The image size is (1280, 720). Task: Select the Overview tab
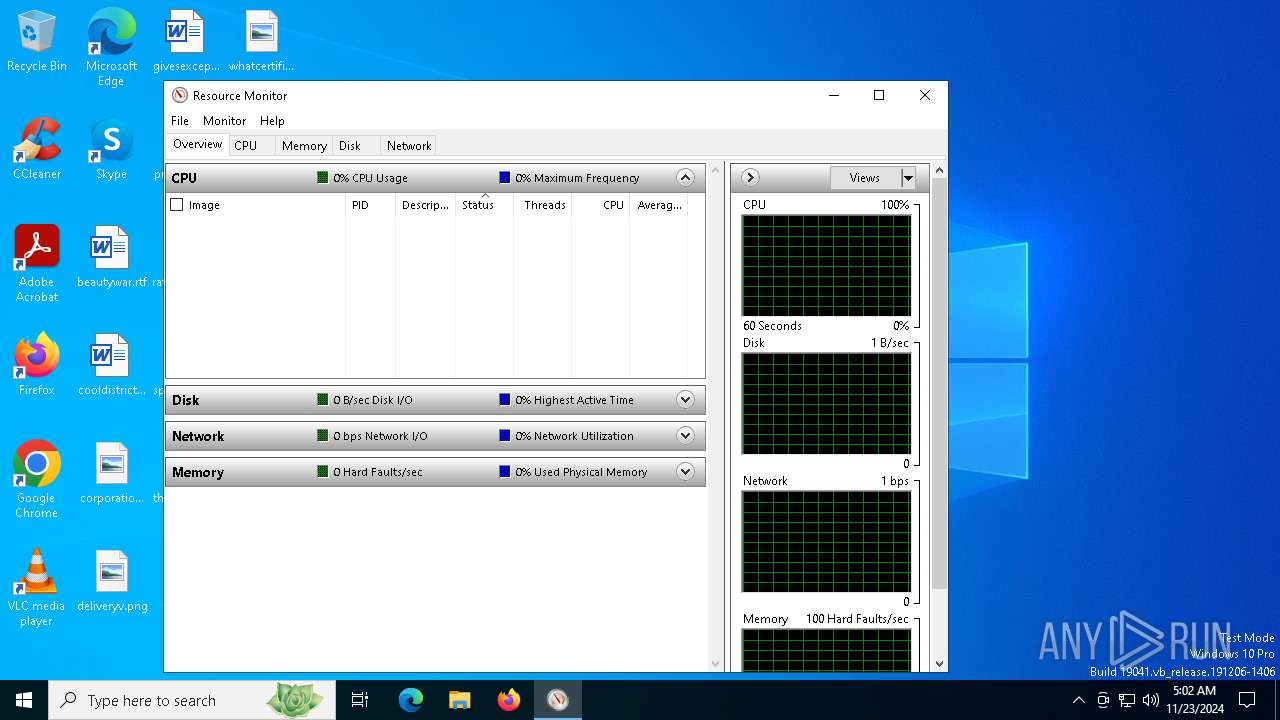point(198,145)
